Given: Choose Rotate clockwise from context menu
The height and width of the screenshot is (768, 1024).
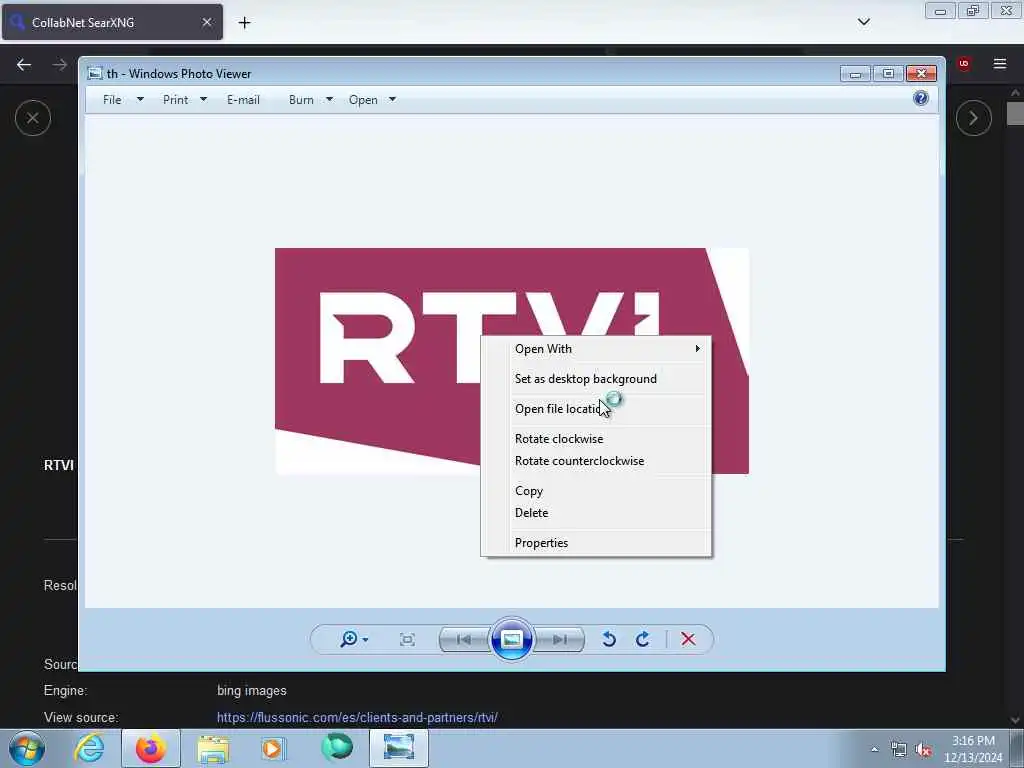Looking at the screenshot, I should pos(596,439).
